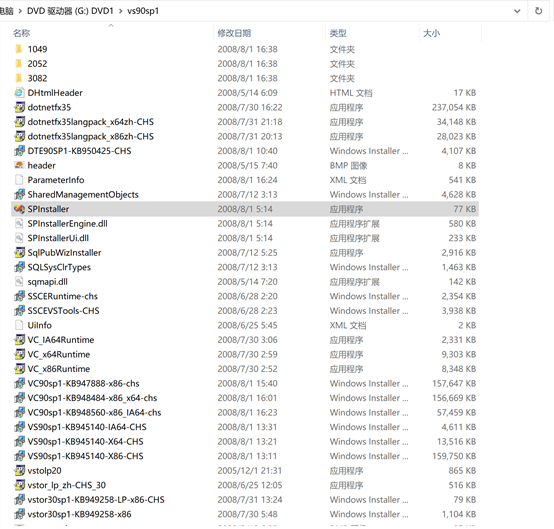Click the HTML 文档 type cell

[x=351, y=93]
